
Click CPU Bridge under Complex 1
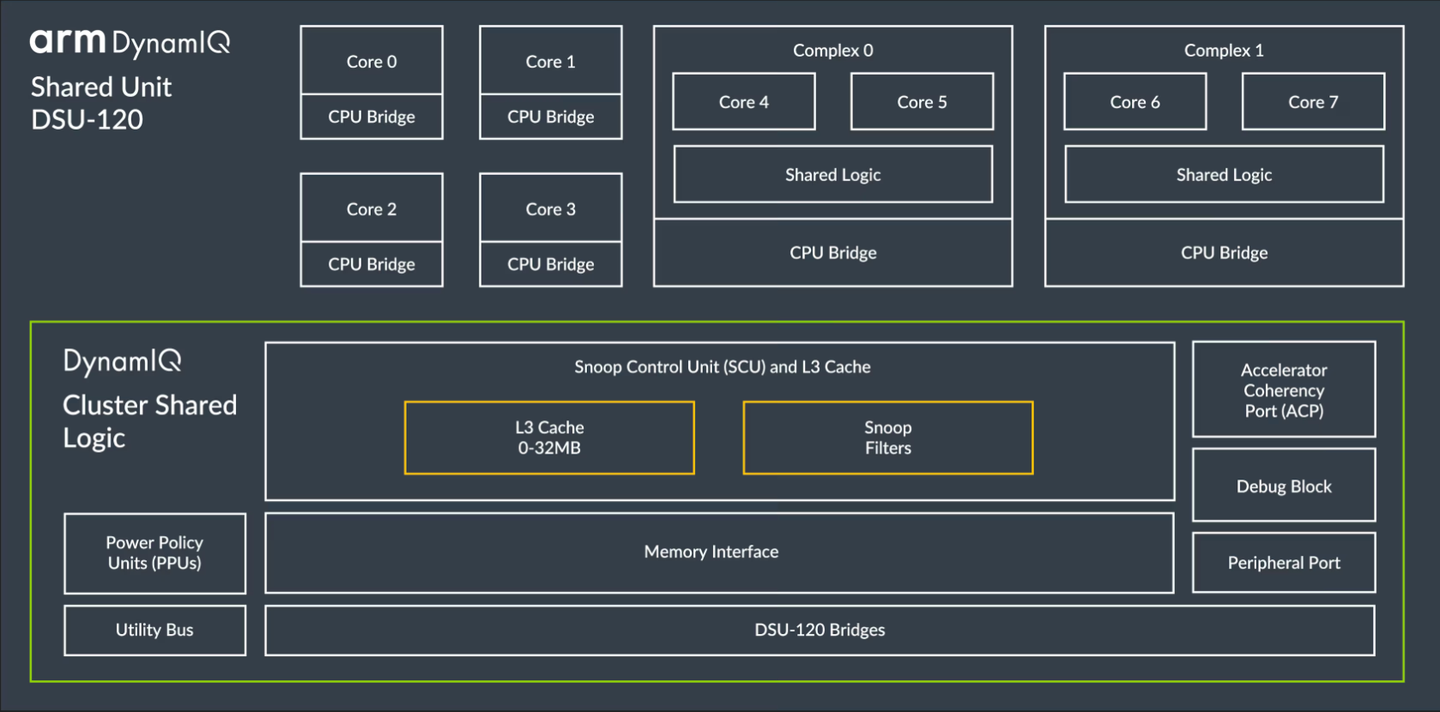pyautogui.click(x=1224, y=253)
